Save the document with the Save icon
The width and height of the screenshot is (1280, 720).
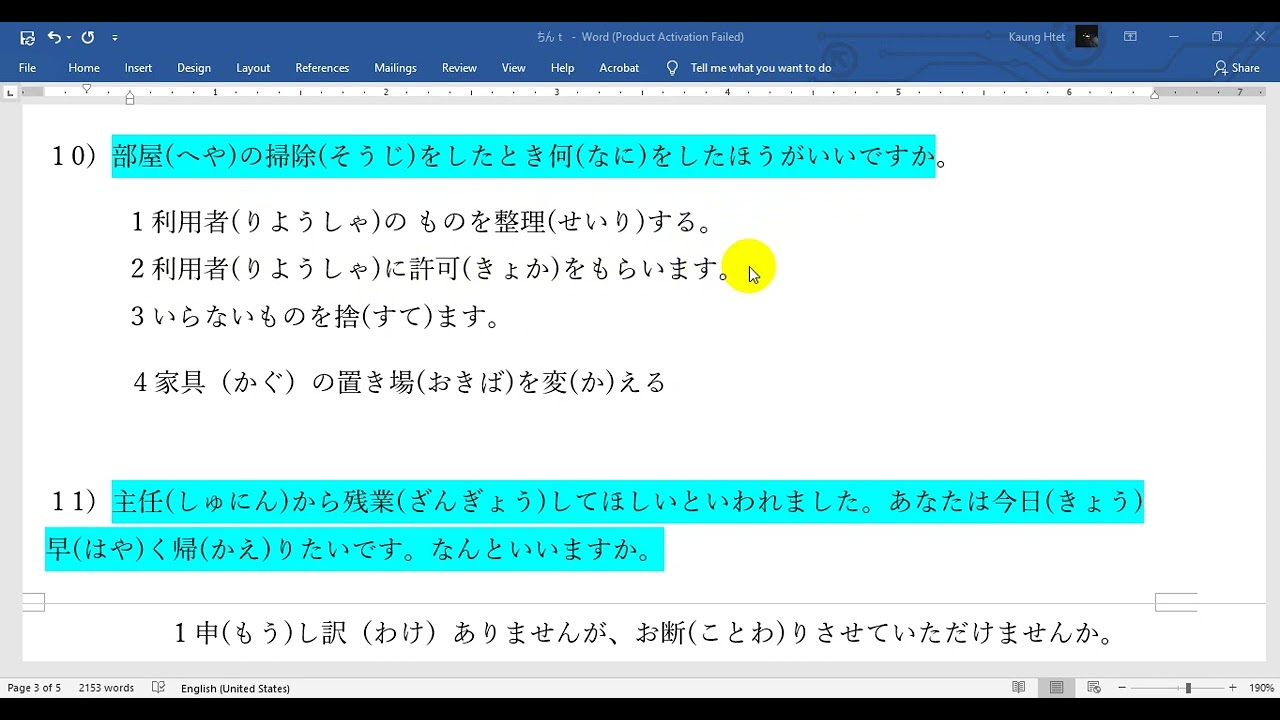[x=27, y=37]
